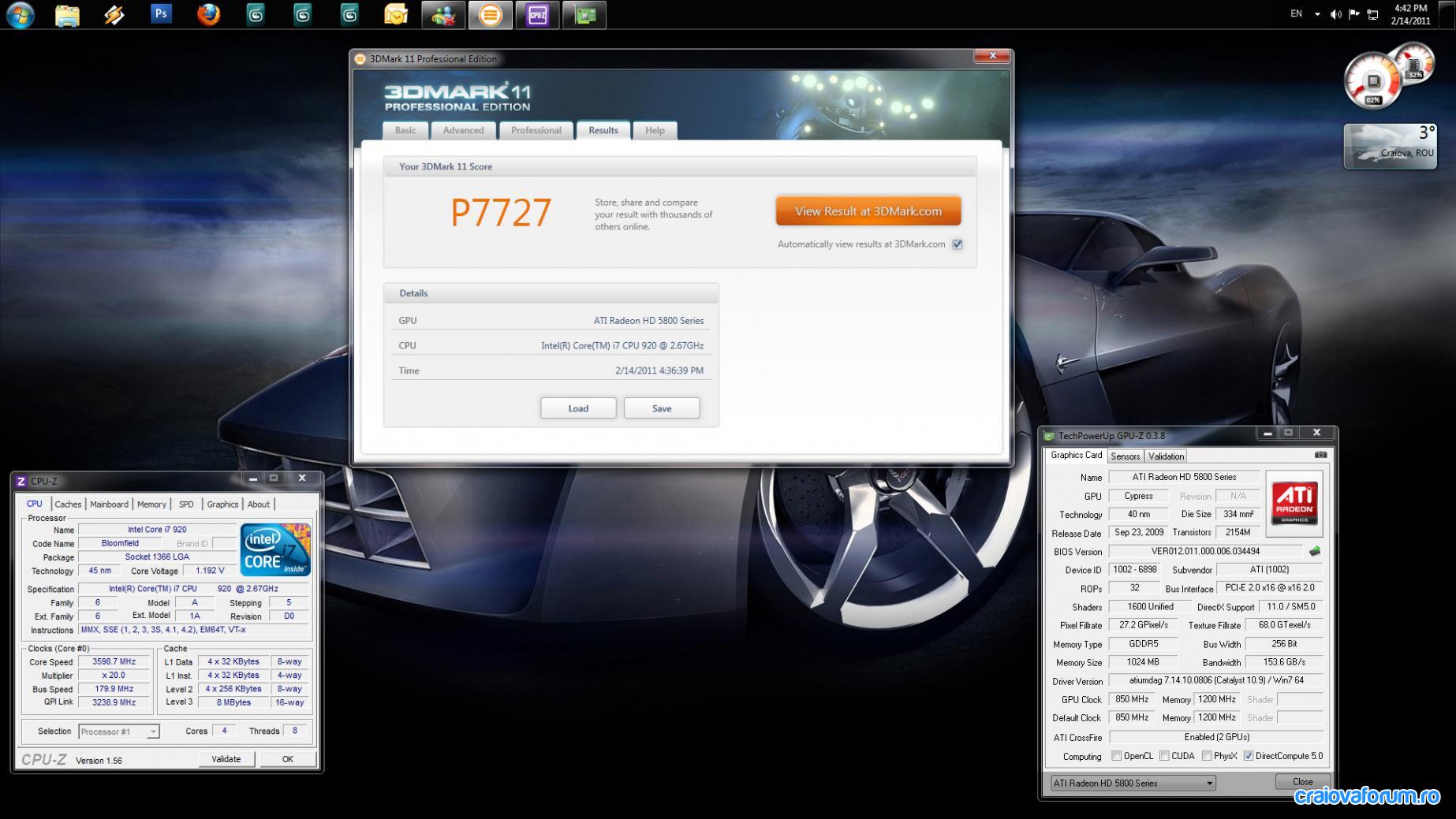
Task: Open Outlook from the taskbar
Action: [x=396, y=14]
